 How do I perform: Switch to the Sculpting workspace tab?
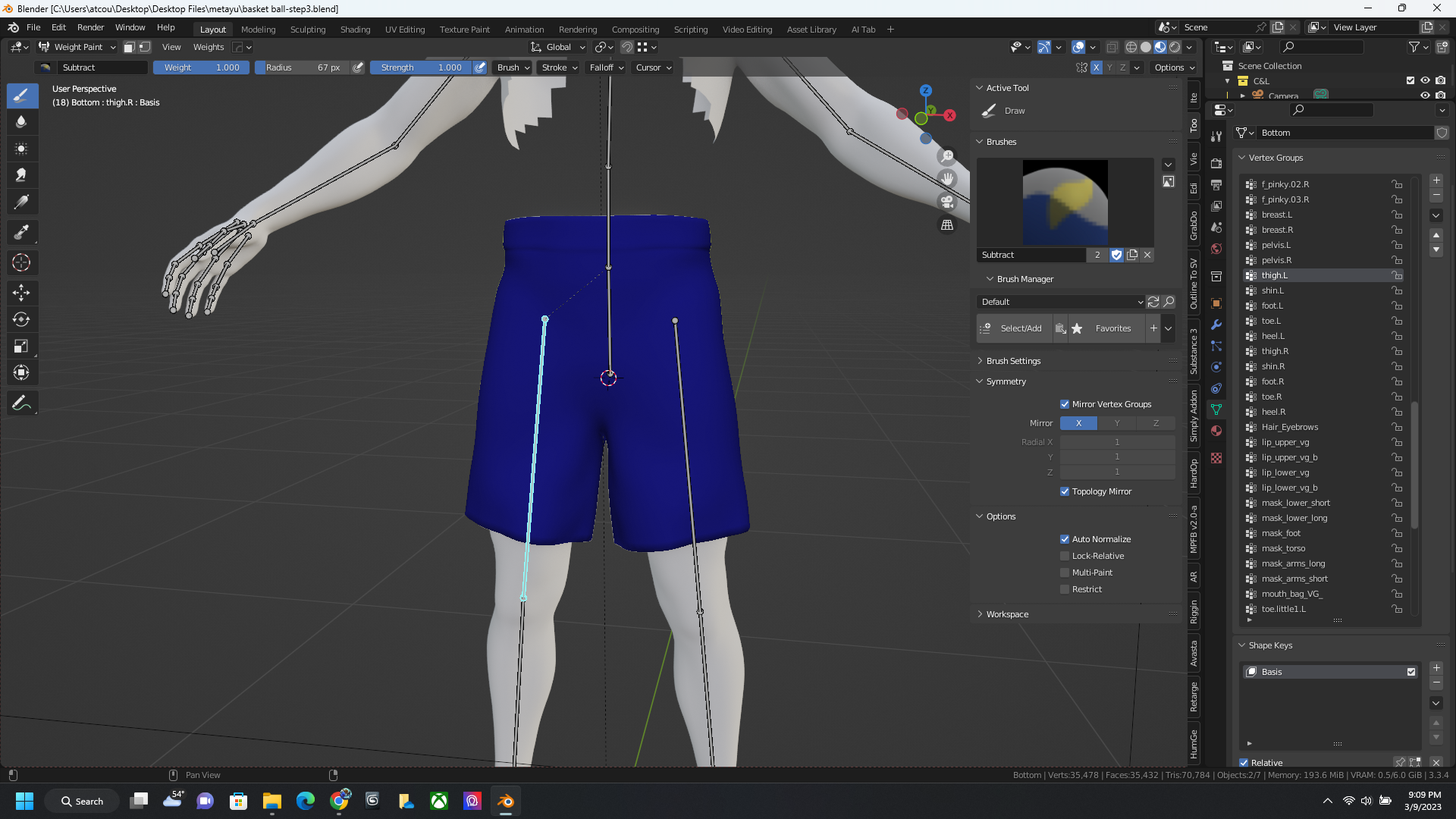pos(308,30)
